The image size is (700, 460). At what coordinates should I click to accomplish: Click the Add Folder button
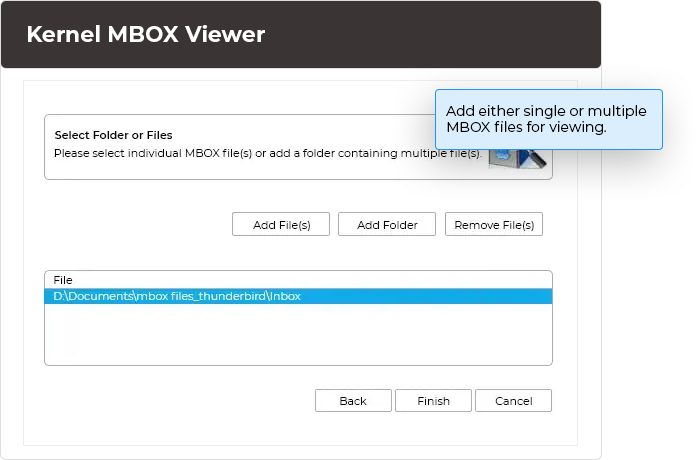tap(387, 224)
